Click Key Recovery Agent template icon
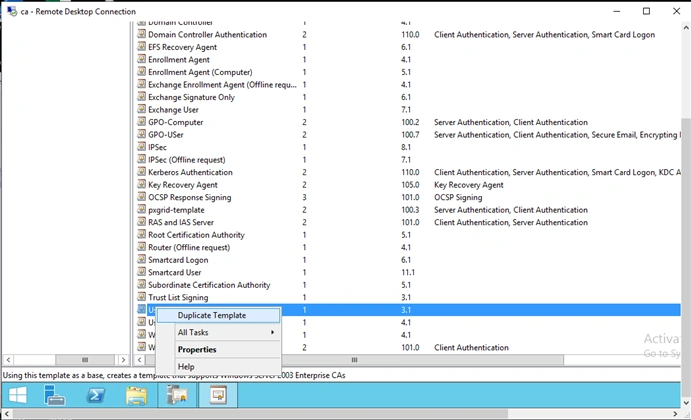The width and height of the screenshot is (691, 420). click(x=141, y=184)
